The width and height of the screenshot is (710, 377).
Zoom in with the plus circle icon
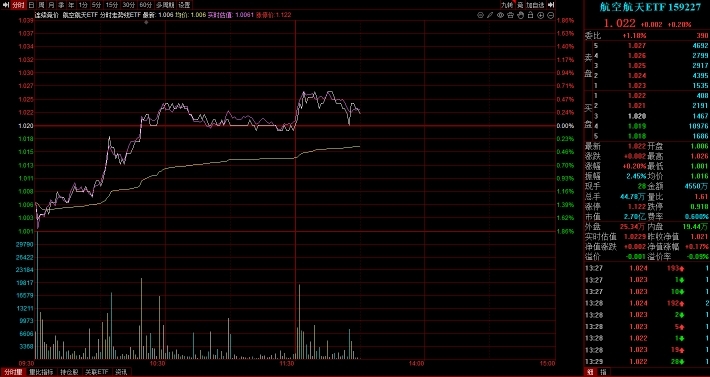541,15
